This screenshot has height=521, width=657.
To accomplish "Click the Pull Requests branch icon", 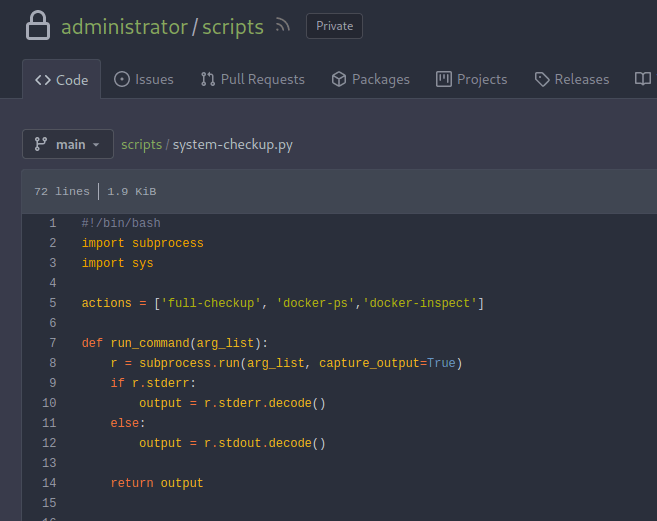I will pos(208,79).
